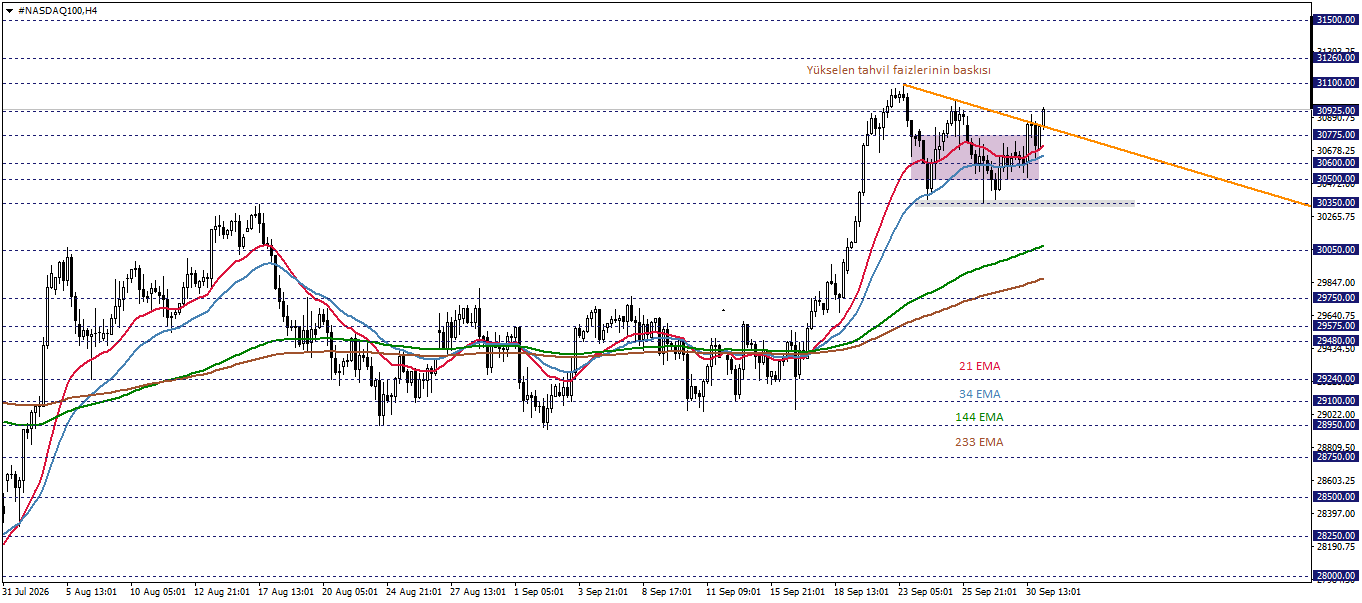The height and width of the screenshot is (603, 1362).
Task: Select the 21 EMA legend label
Action: click(980, 366)
